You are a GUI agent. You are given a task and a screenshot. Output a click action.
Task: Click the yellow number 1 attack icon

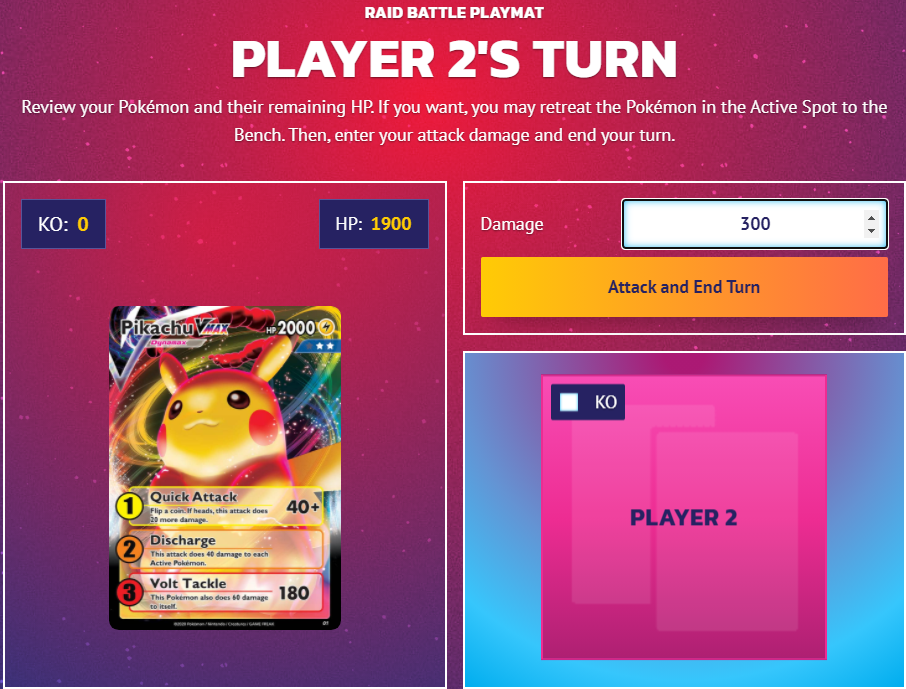[x=129, y=506]
